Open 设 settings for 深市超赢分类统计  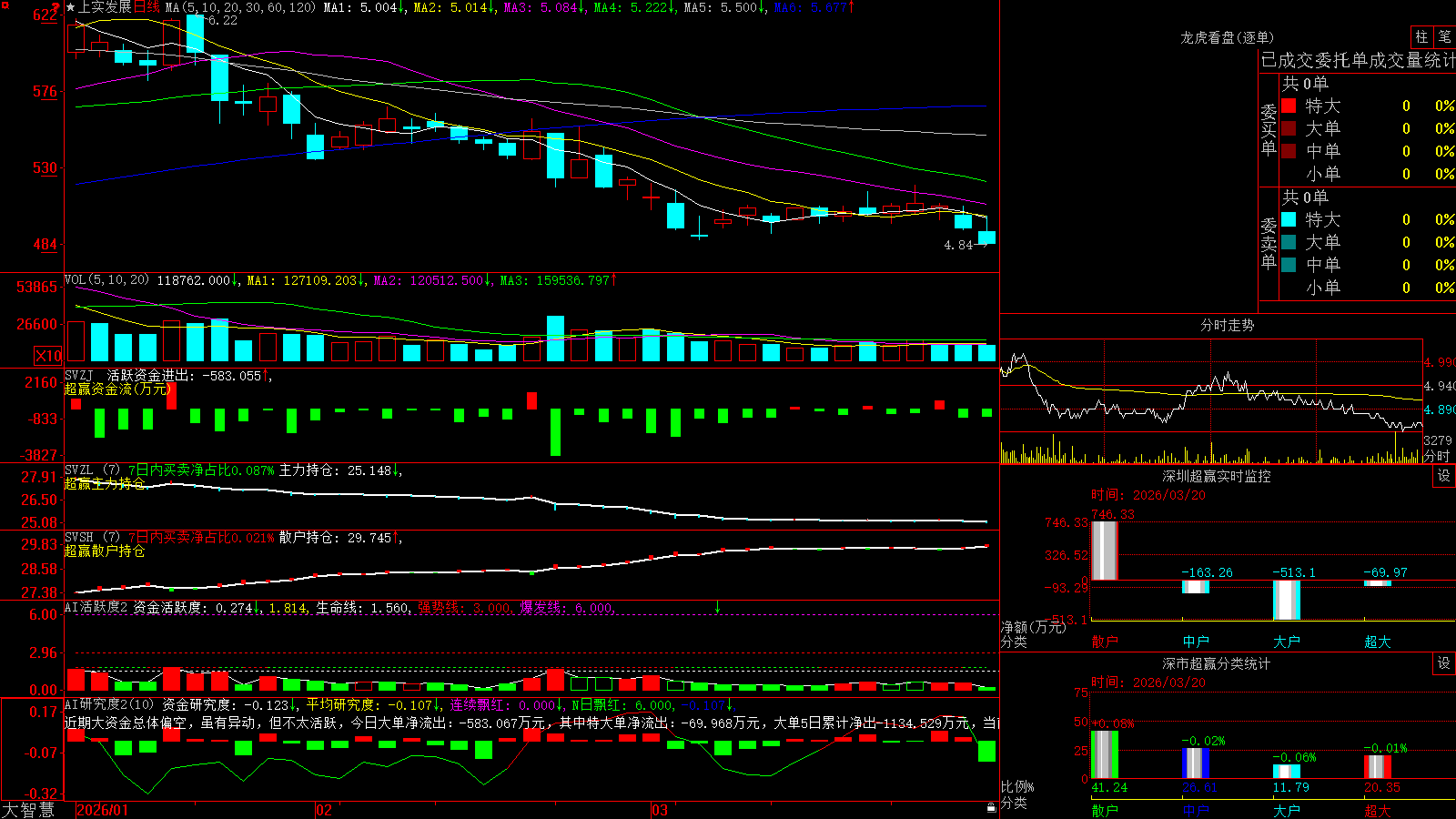[x=1444, y=663]
